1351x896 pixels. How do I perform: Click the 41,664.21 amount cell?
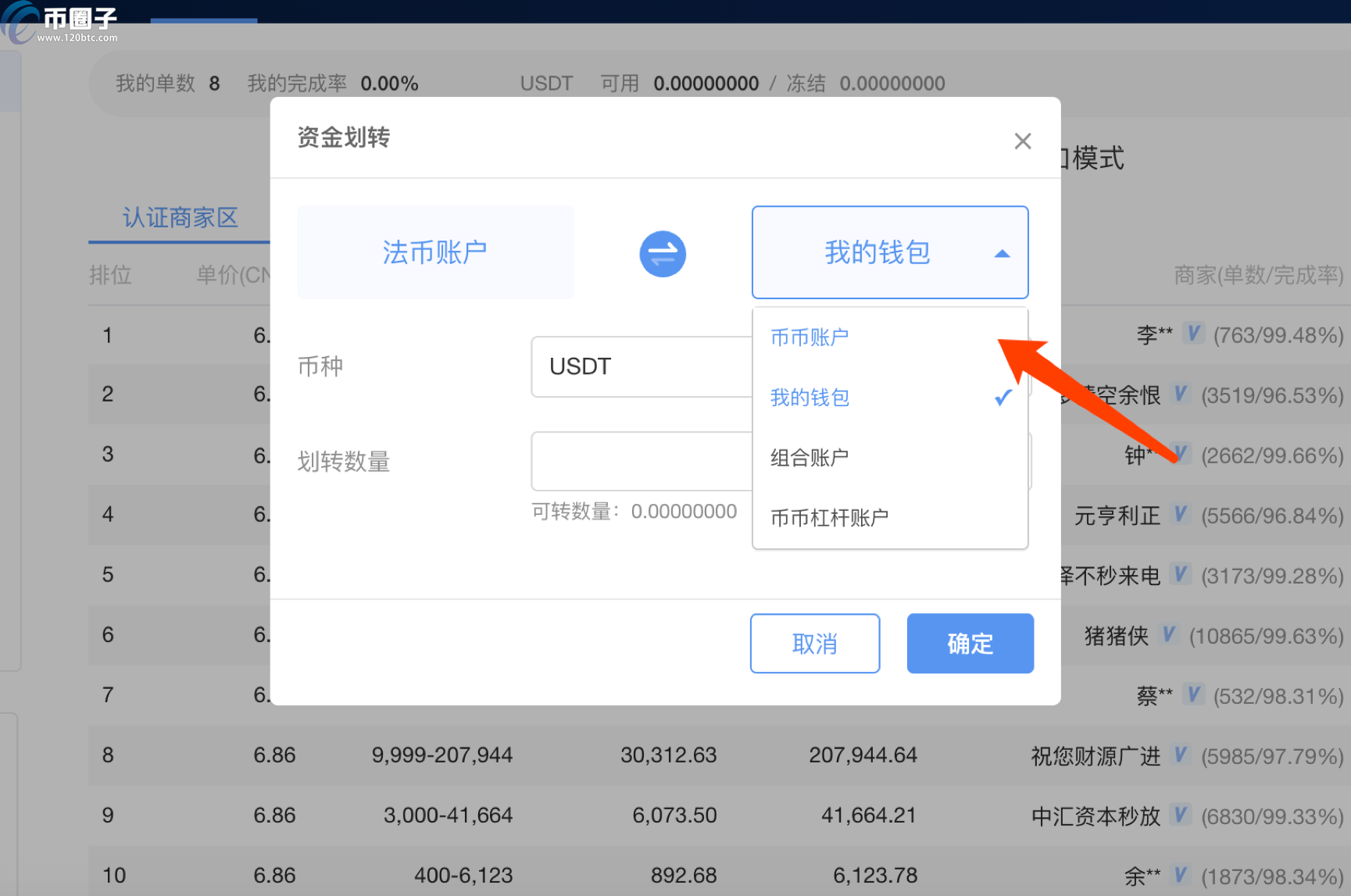[869, 816]
